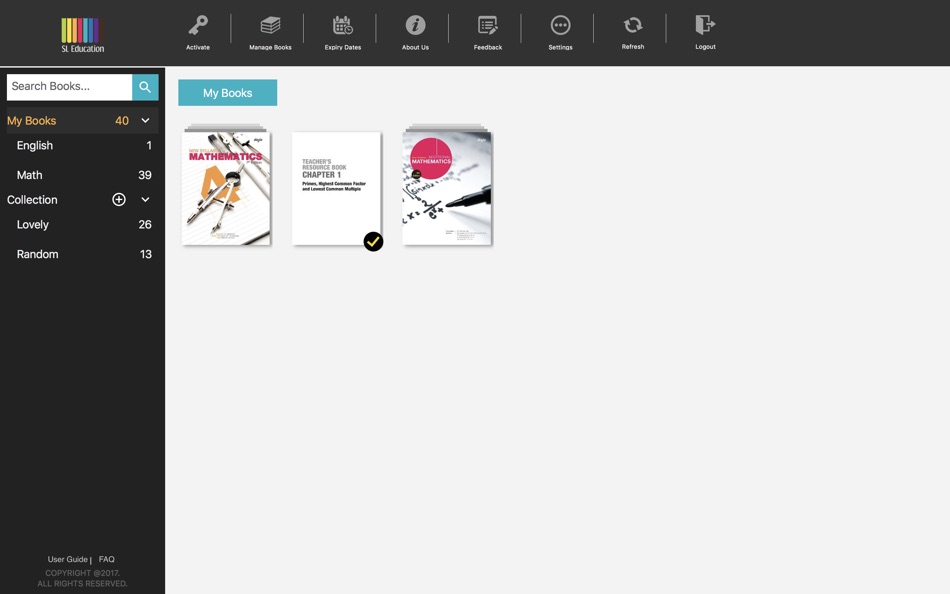Open the FAQ link
950x594 pixels.
107,559
